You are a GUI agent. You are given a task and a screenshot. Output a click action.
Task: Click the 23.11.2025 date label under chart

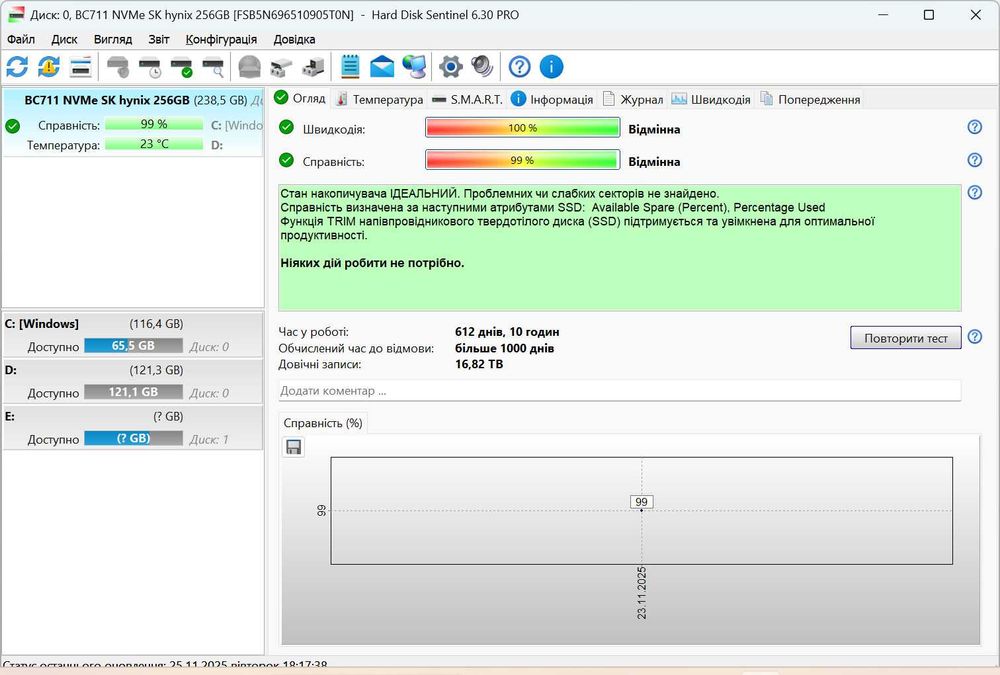(x=642, y=592)
